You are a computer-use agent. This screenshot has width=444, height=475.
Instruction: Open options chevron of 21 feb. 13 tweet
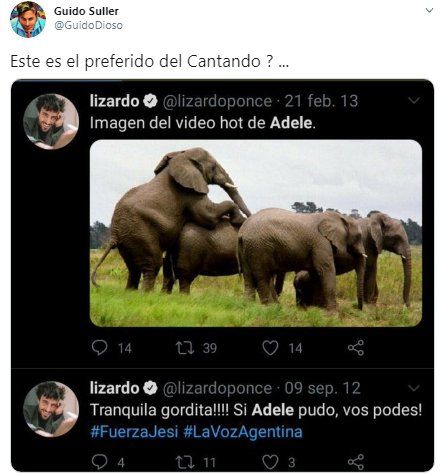[x=414, y=100]
